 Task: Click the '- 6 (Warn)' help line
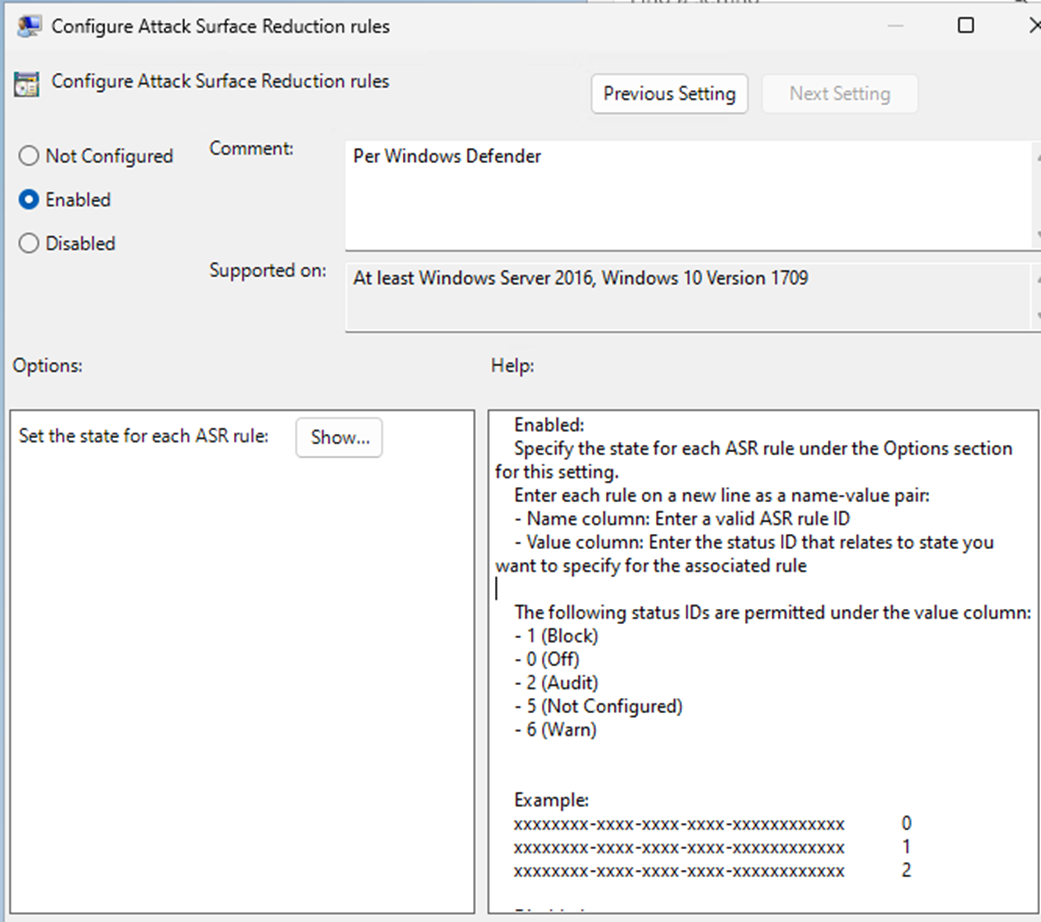point(556,730)
